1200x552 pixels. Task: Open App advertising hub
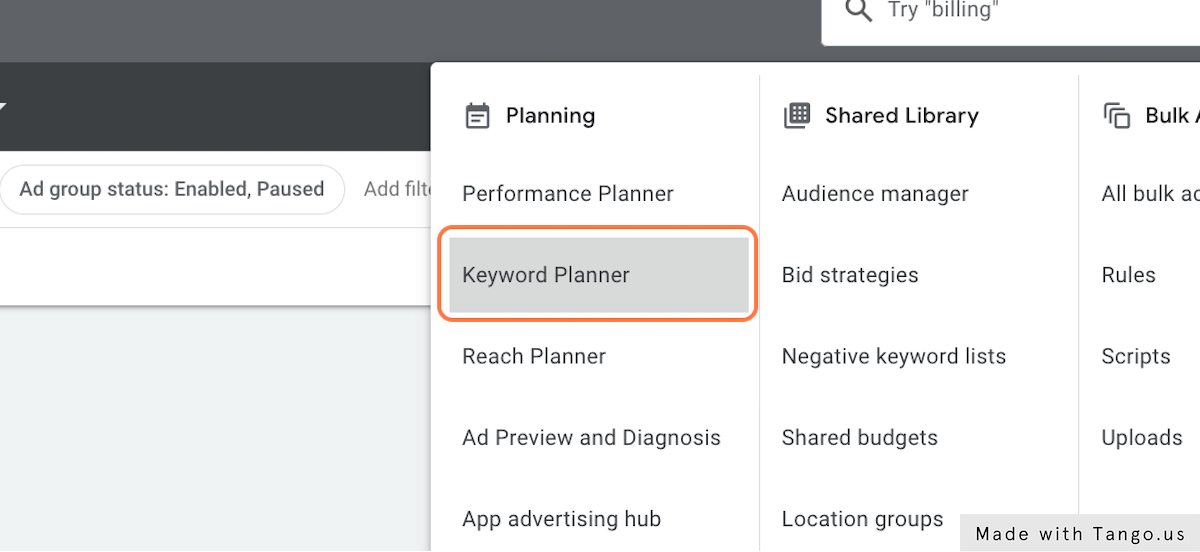point(561,519)
